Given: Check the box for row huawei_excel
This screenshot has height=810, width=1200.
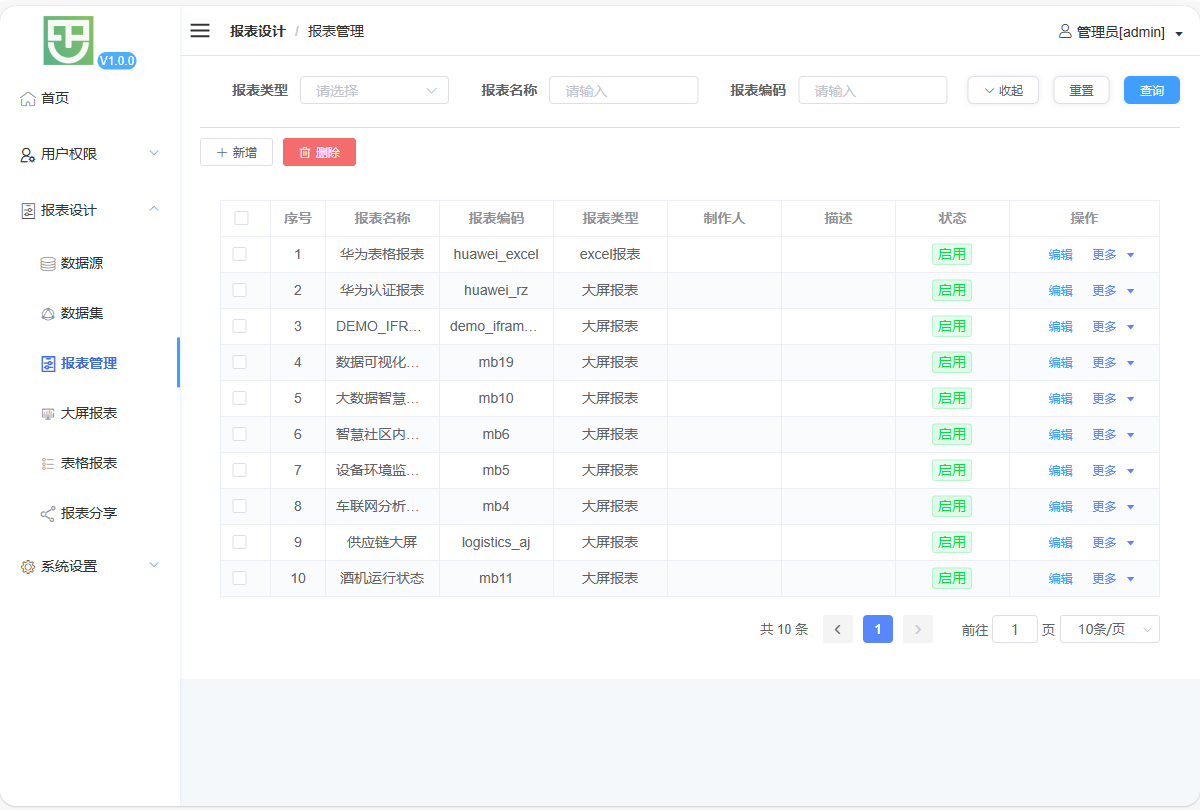Looking at the screenshot, I should 240,254.
